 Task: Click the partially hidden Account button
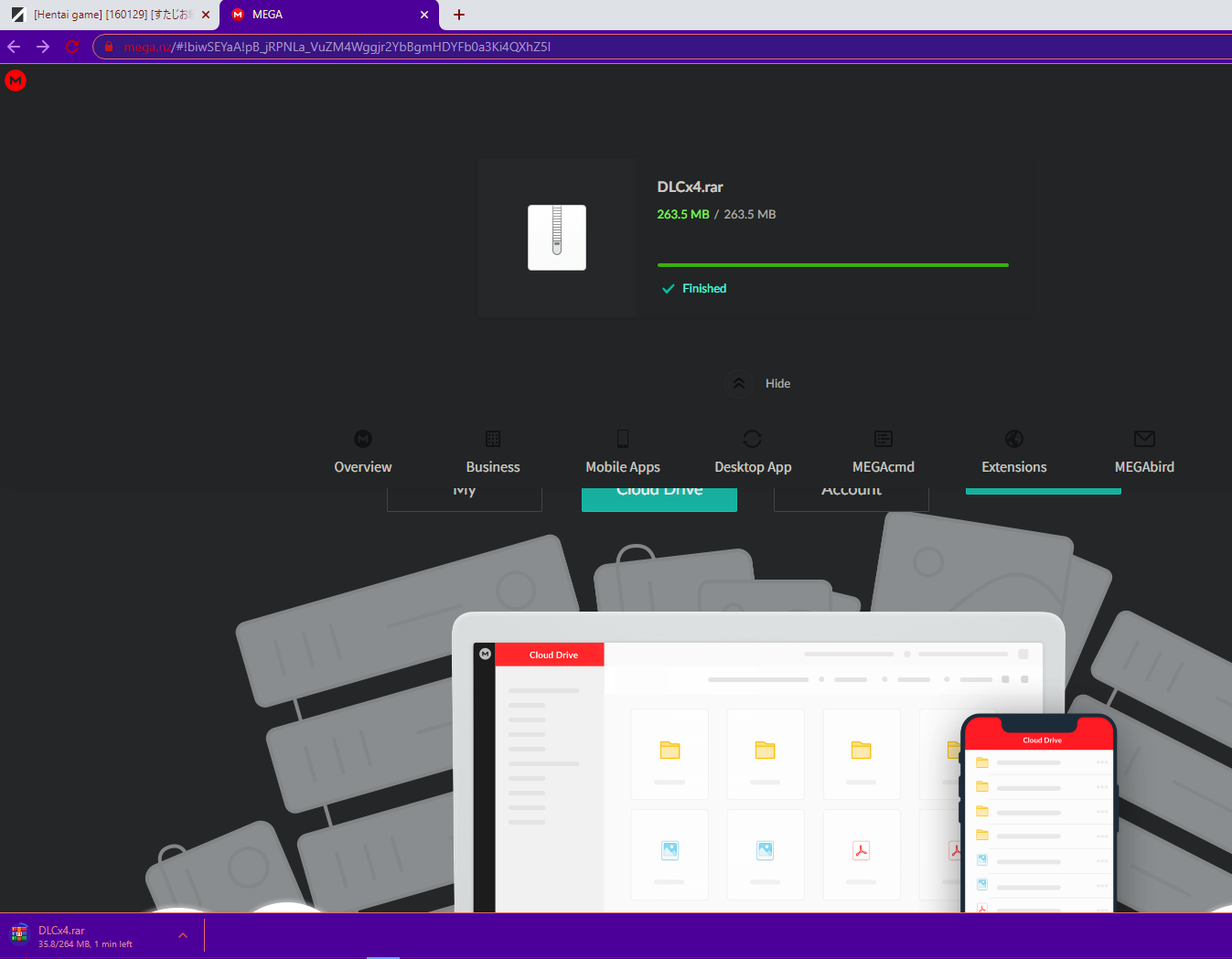point(852,499)
